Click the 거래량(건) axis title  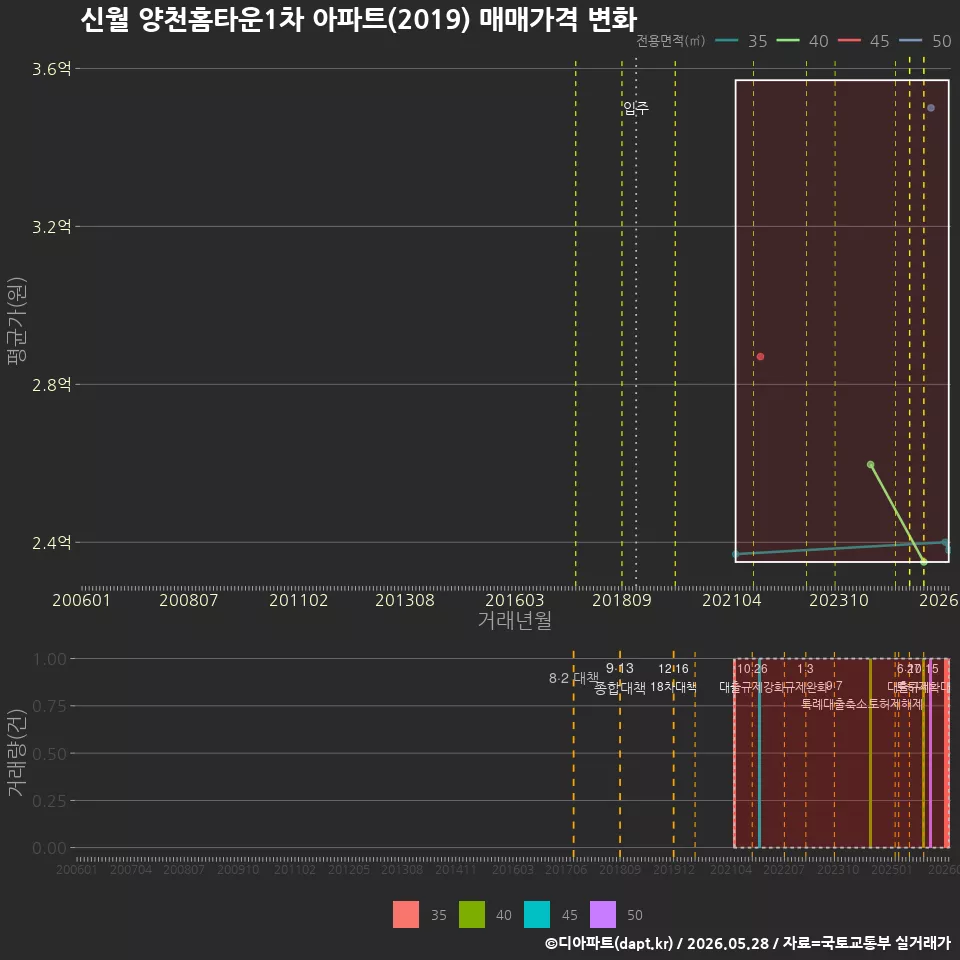coord(17,753)
